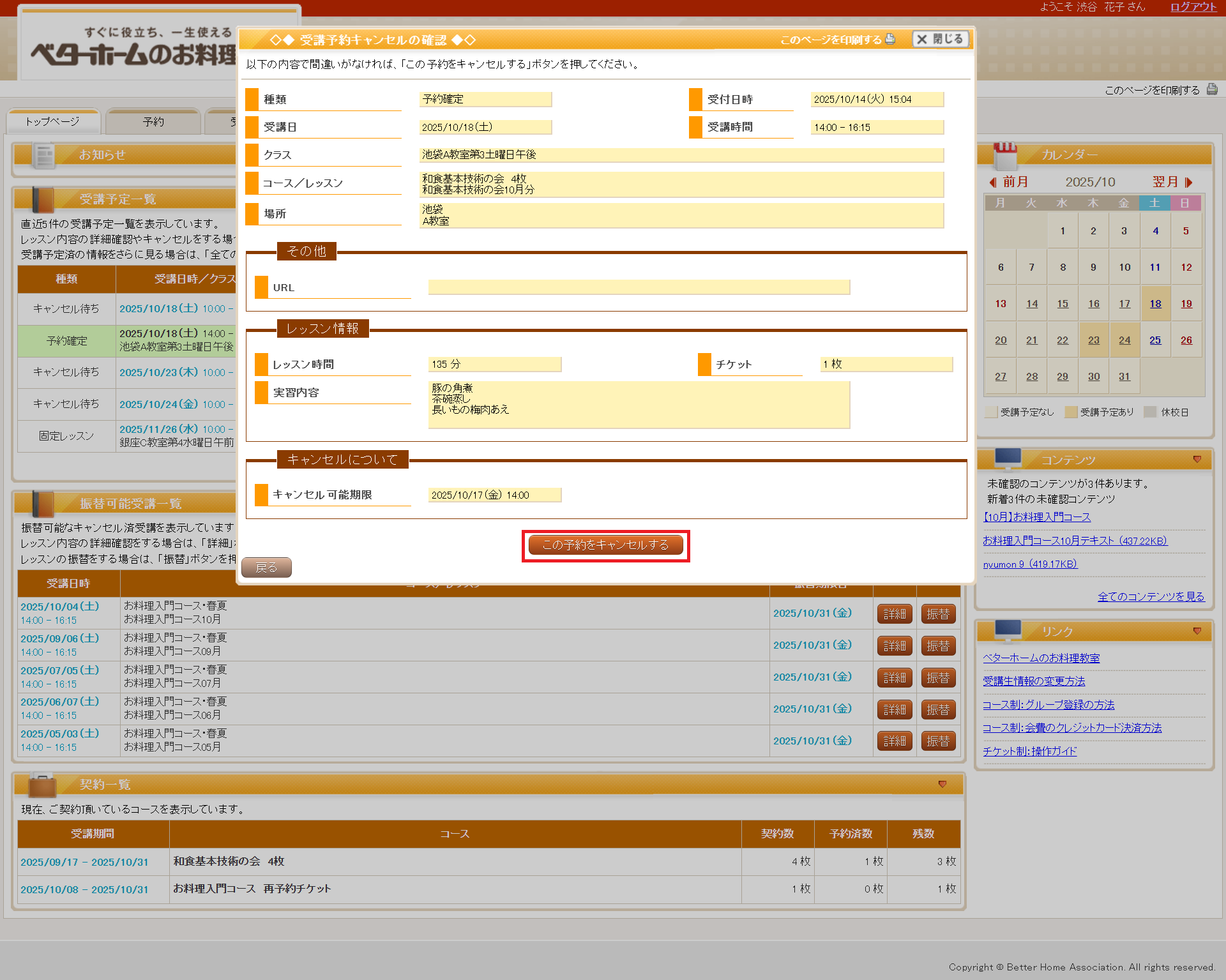Image resolution: width=1226 pixels, height=980 pixels.
Task: Click the briefcase icon beside 契約一覧
Action: tap(42, 785)
